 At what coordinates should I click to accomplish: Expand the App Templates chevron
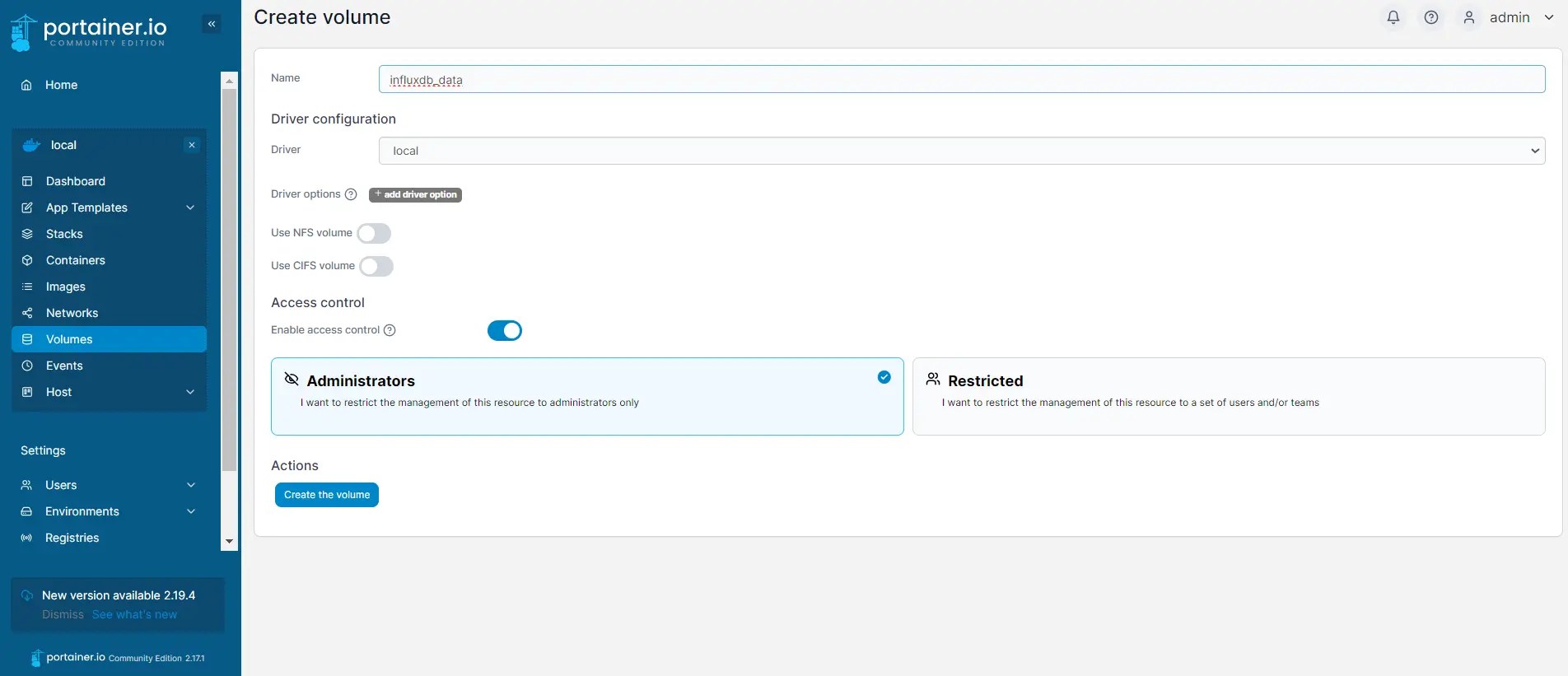(190, 207)
